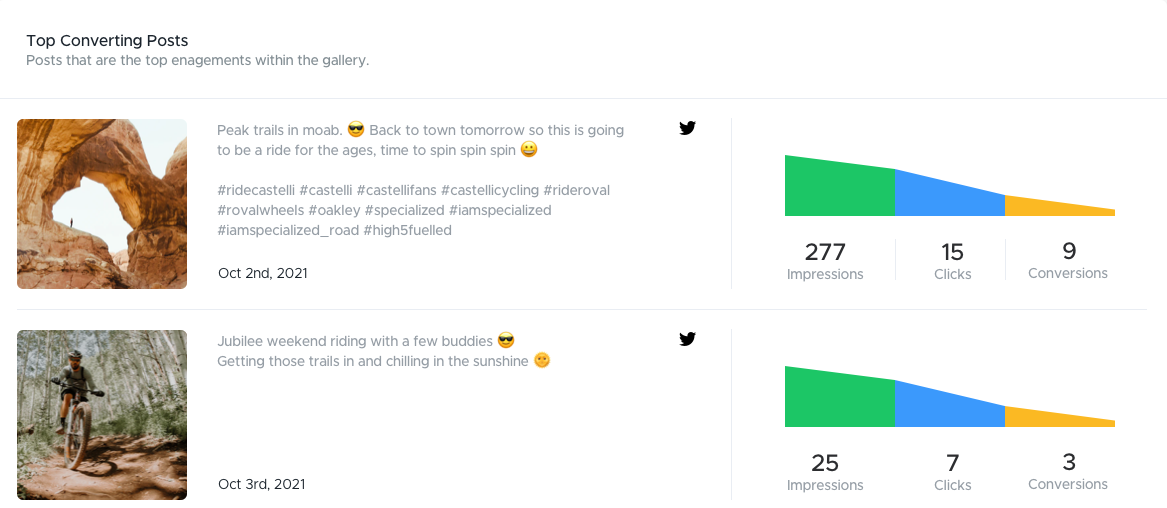Select the 9 Conversions stat

[1068, 260]
